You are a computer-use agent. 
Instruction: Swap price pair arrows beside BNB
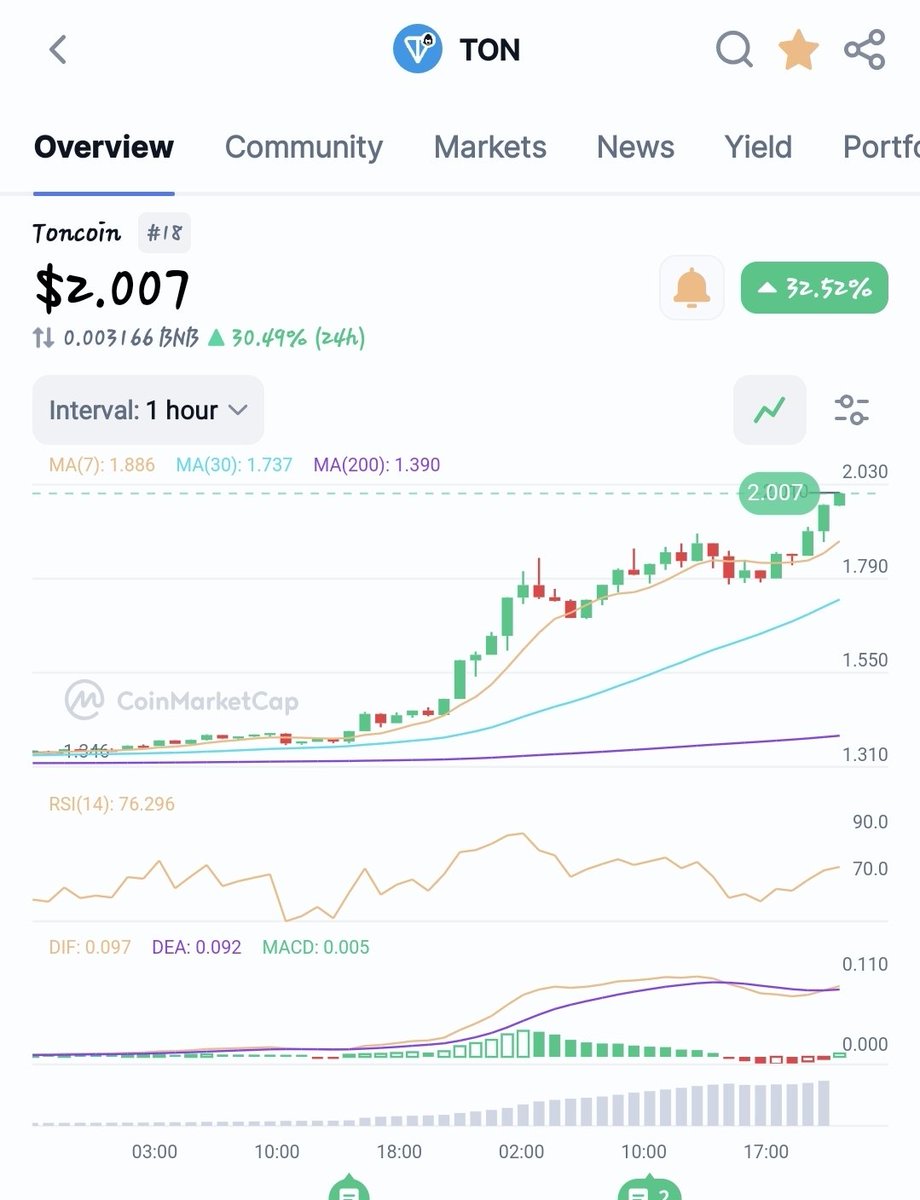[43, 338]
